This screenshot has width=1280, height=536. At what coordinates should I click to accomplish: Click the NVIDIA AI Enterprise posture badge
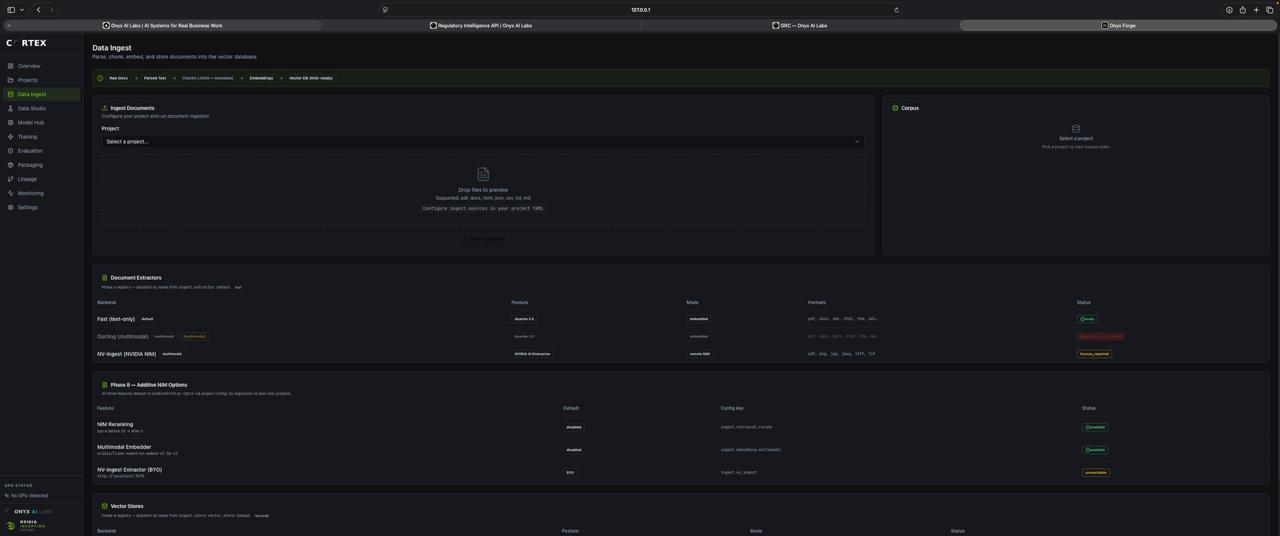532,354
